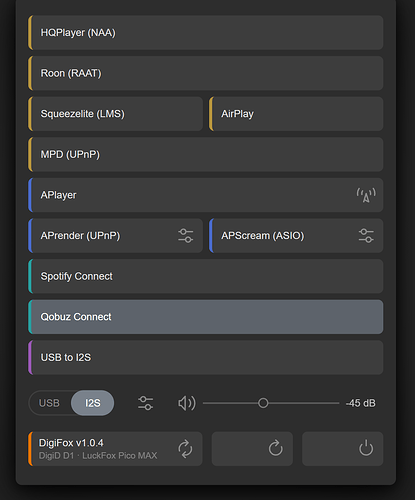
Task: Select the HQPlayer (NAA) service
Action: click(x=206, y=33)
